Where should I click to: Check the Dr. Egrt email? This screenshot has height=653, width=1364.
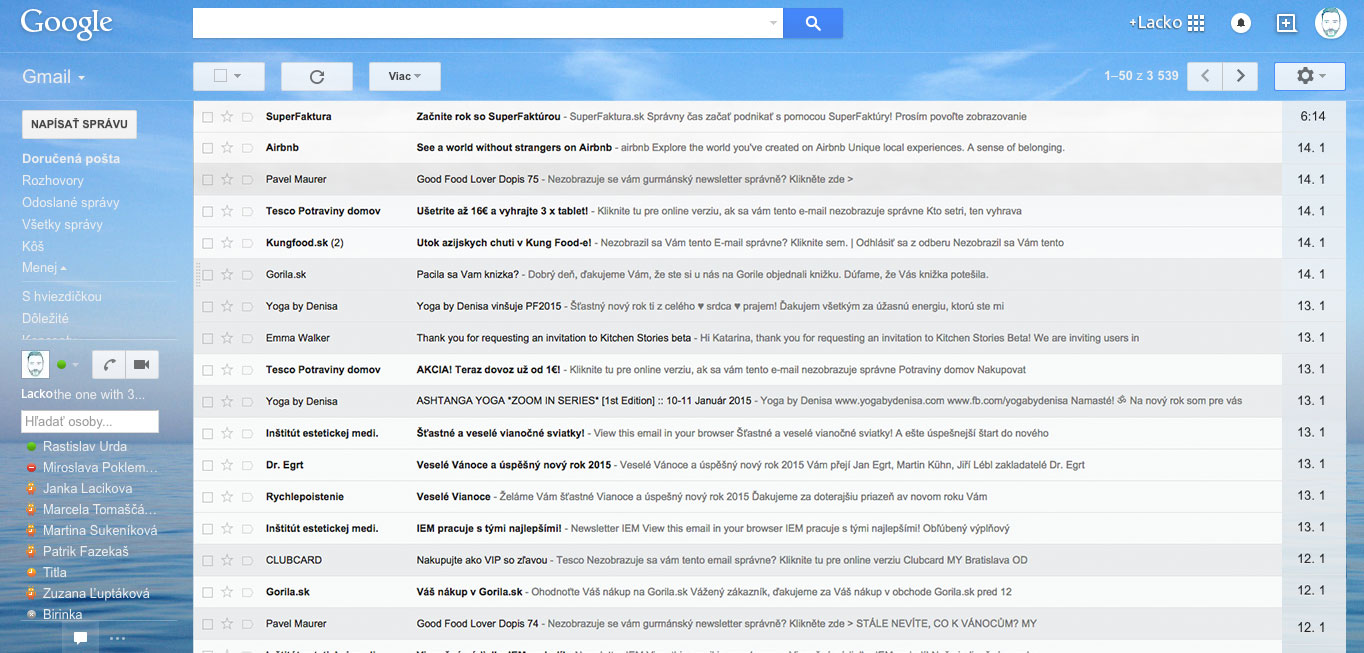pyautogui.click(x=207, y=465)
